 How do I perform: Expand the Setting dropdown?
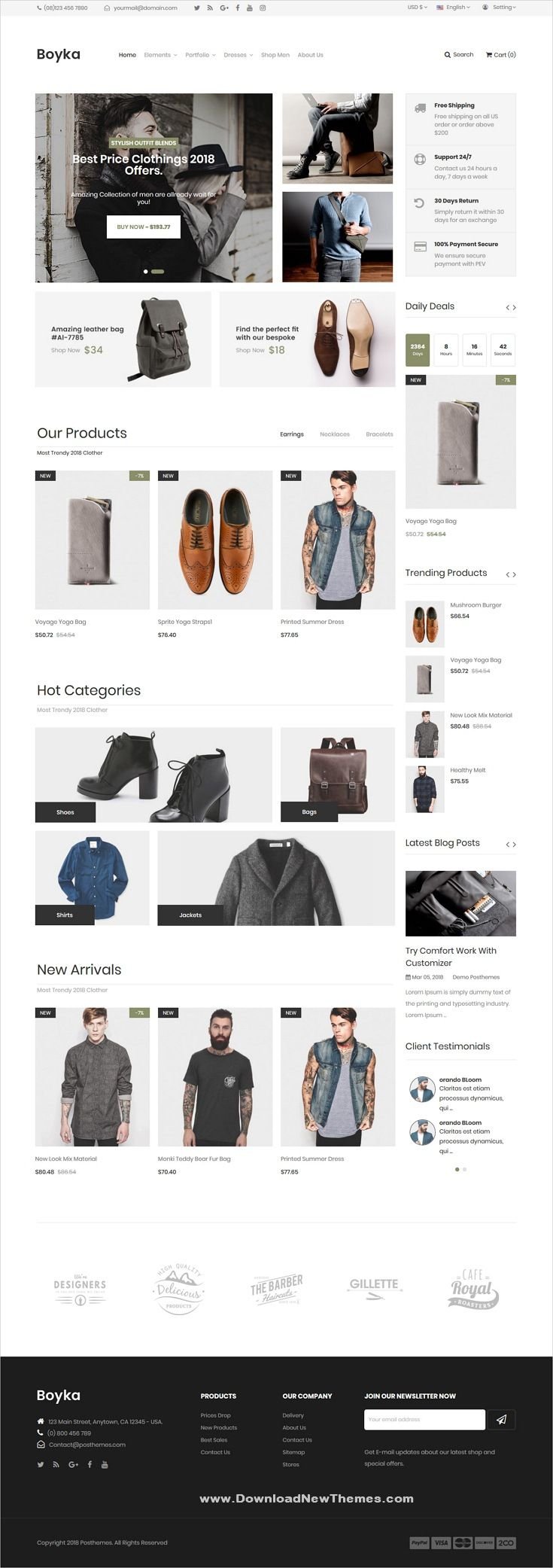pos(500,8)
